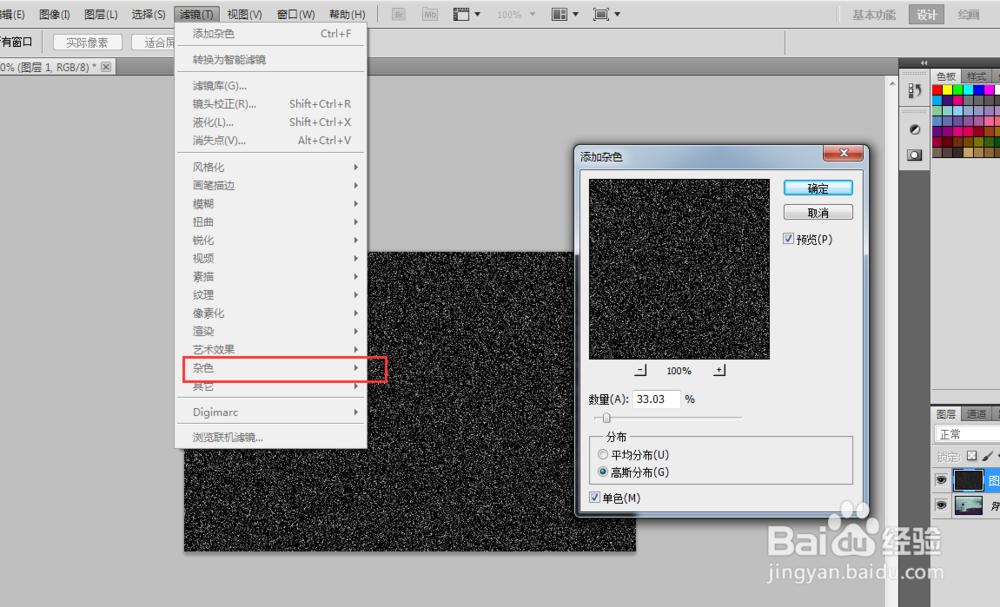Pick the yellow swatch in 色板

pos(947,90)
